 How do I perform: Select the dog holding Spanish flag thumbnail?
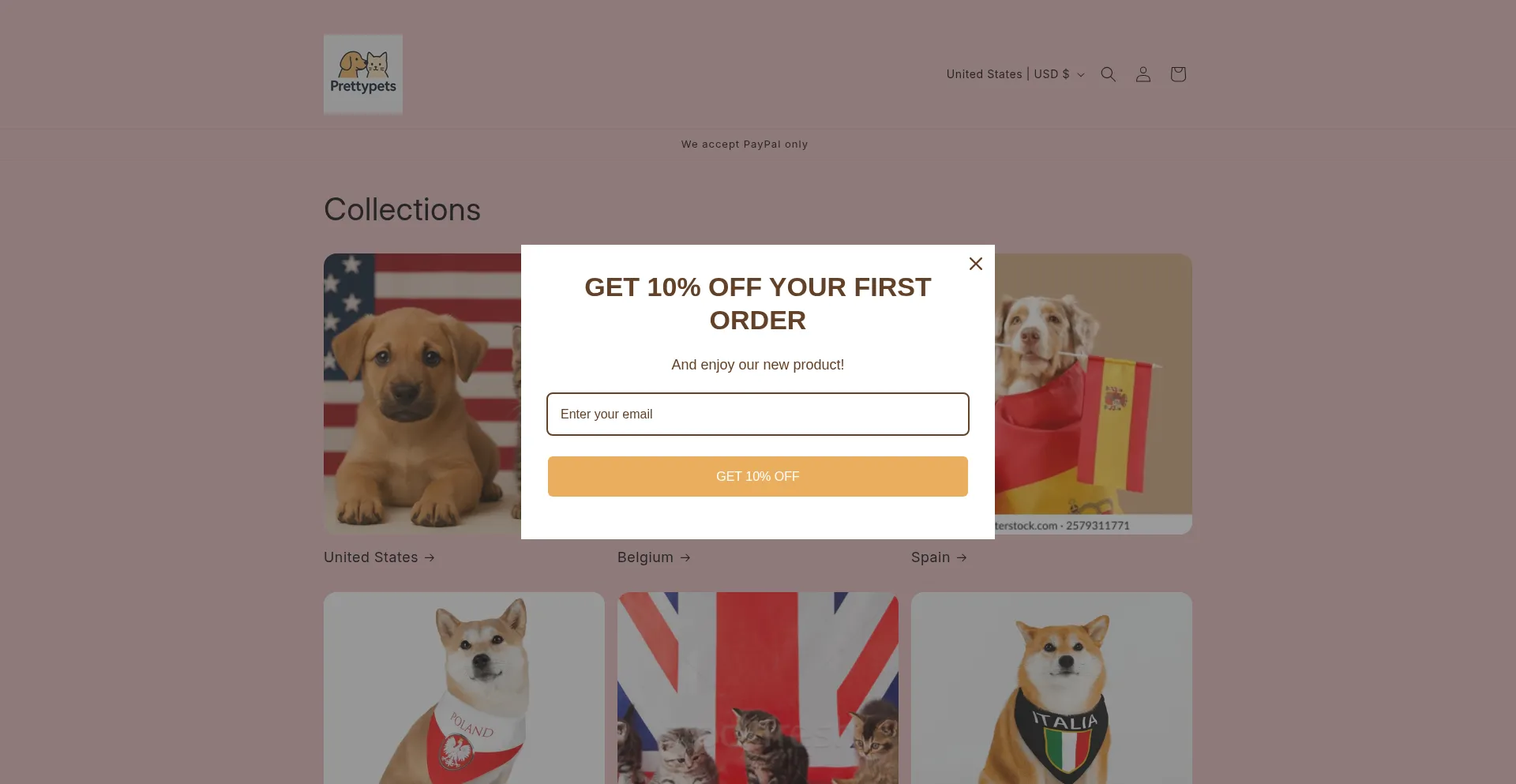tap(1094, 393)
